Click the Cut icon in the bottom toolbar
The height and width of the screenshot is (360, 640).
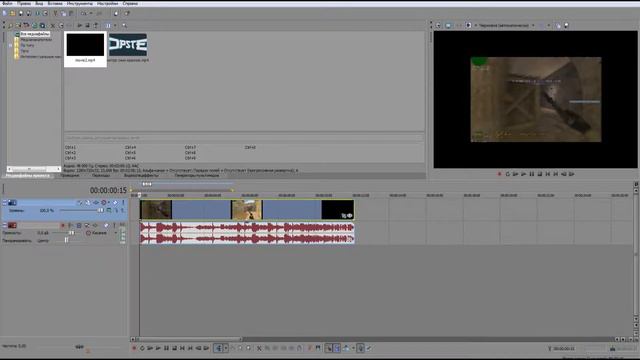(x=259, y=348)
